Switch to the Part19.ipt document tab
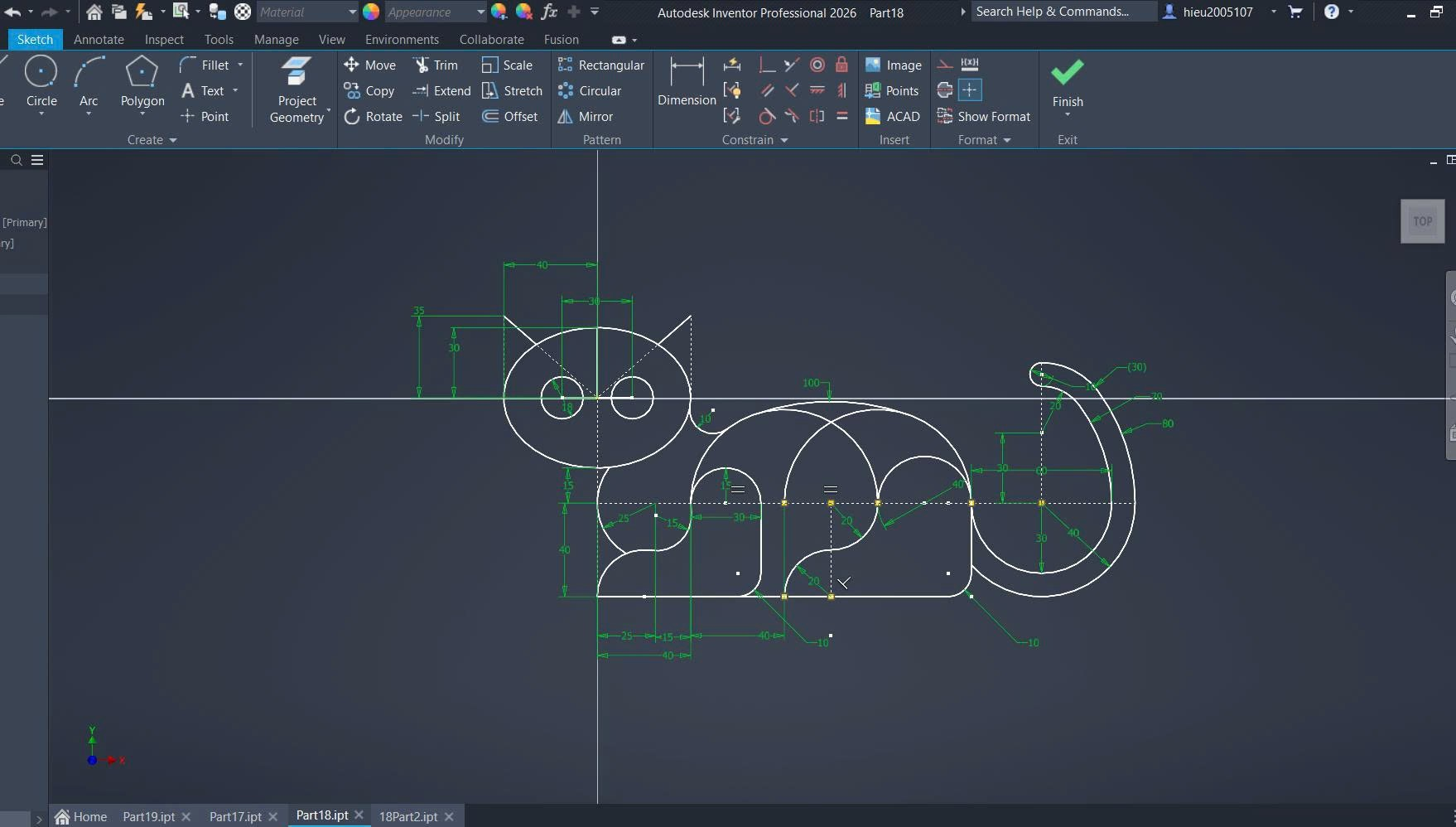This screenshot has width=1456, height=827. coord(148,816)
